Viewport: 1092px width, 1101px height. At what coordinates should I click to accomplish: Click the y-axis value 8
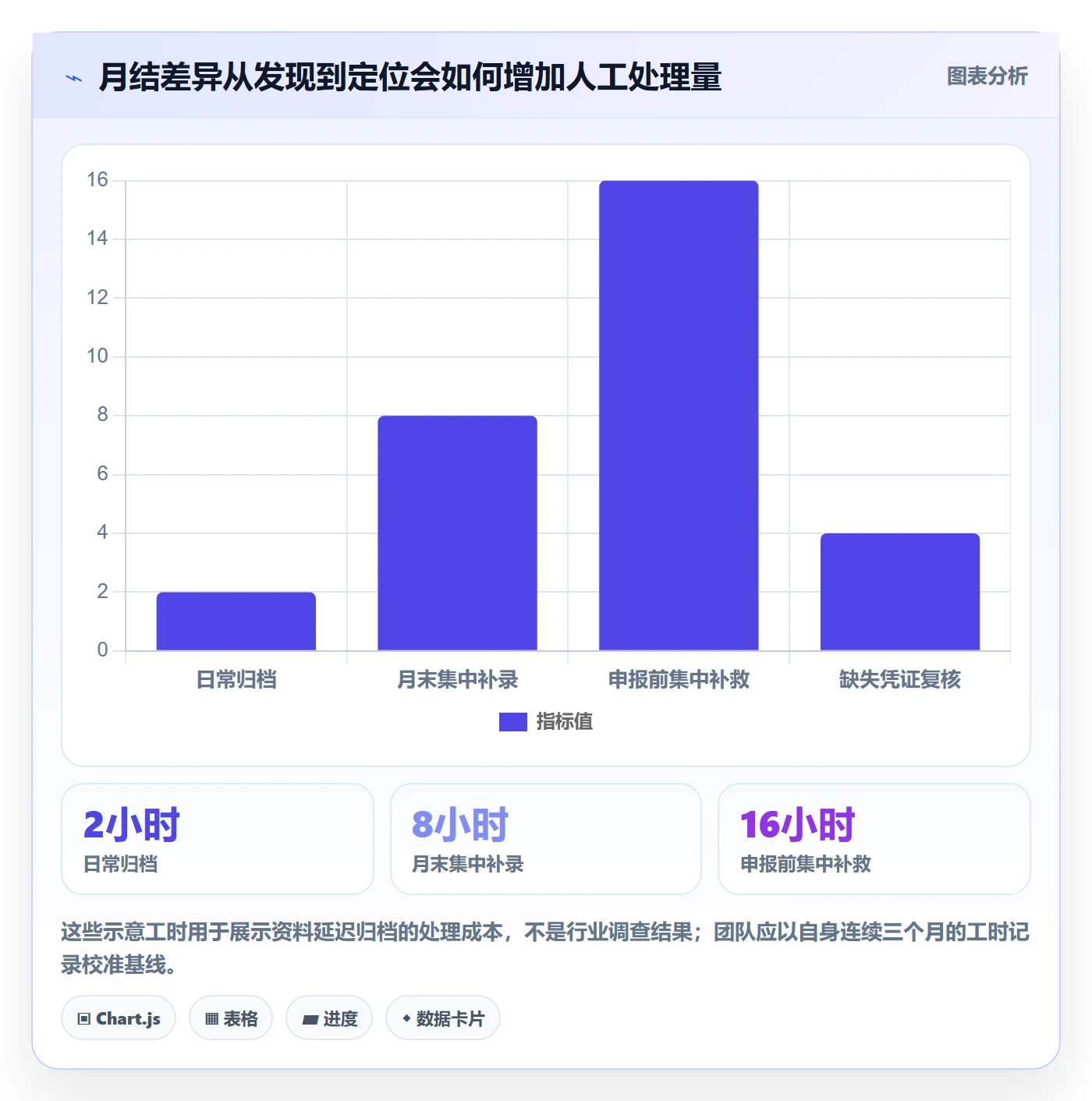click(102, 415)
